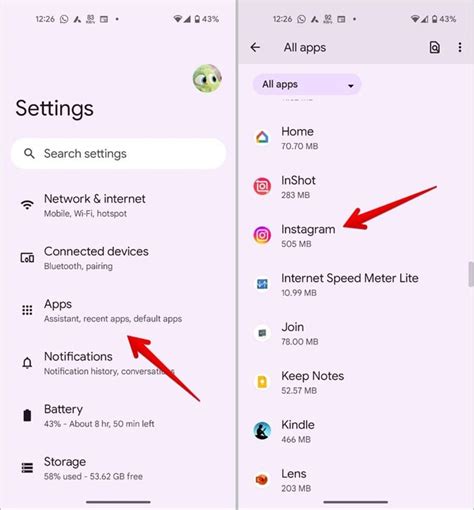Open Connected devices settings
Screen dimensions: 474x510
[118, 258]
